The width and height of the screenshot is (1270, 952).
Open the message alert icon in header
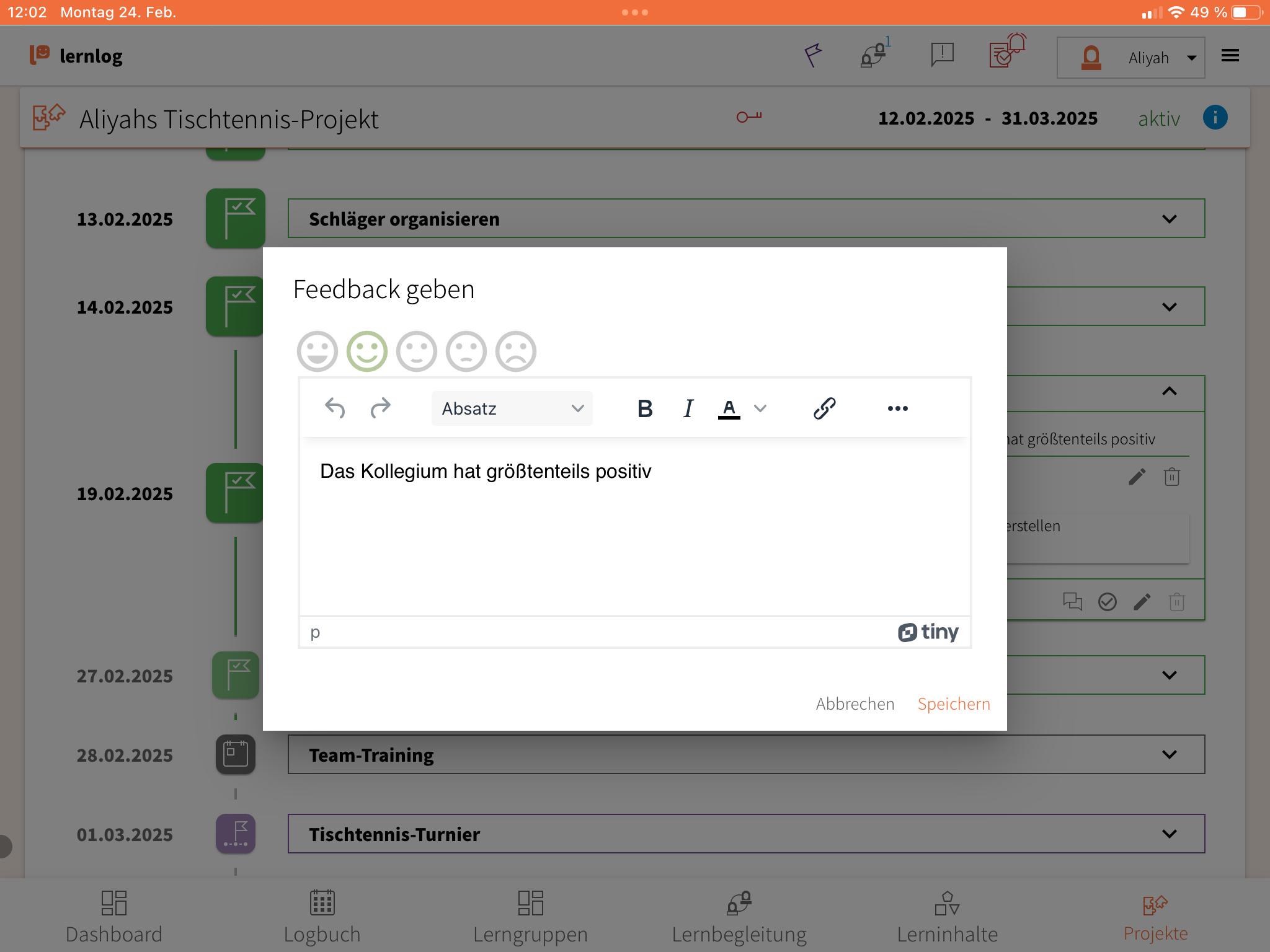(942, 55)
